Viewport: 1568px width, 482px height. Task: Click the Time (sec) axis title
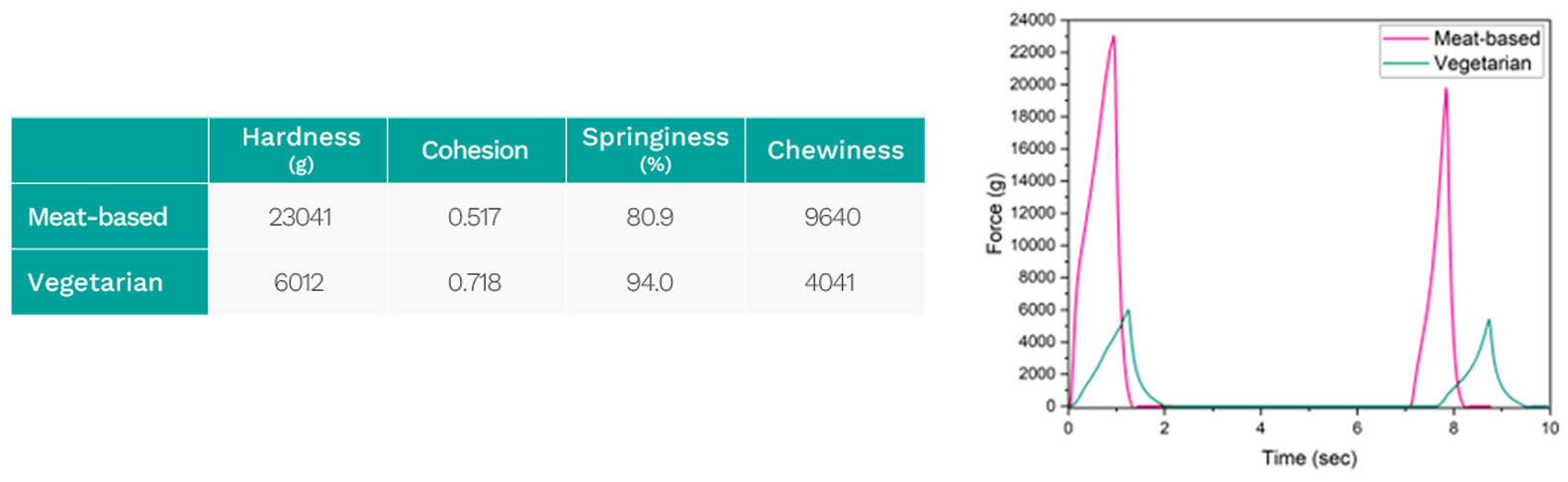pos(1309,457)
